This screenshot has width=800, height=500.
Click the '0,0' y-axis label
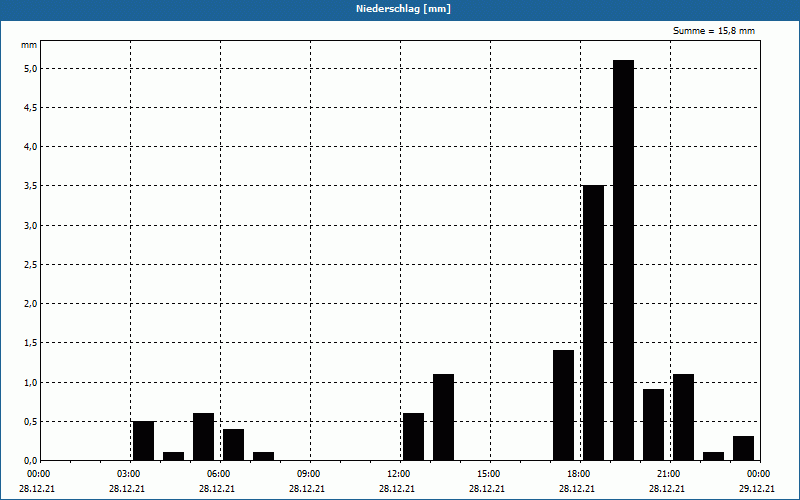coord(30,461)
